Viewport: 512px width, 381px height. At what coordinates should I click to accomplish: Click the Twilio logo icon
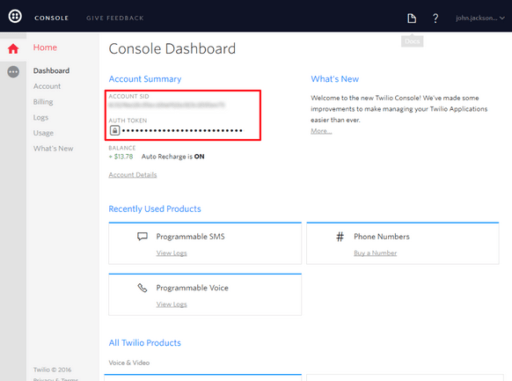coord(15,16)
